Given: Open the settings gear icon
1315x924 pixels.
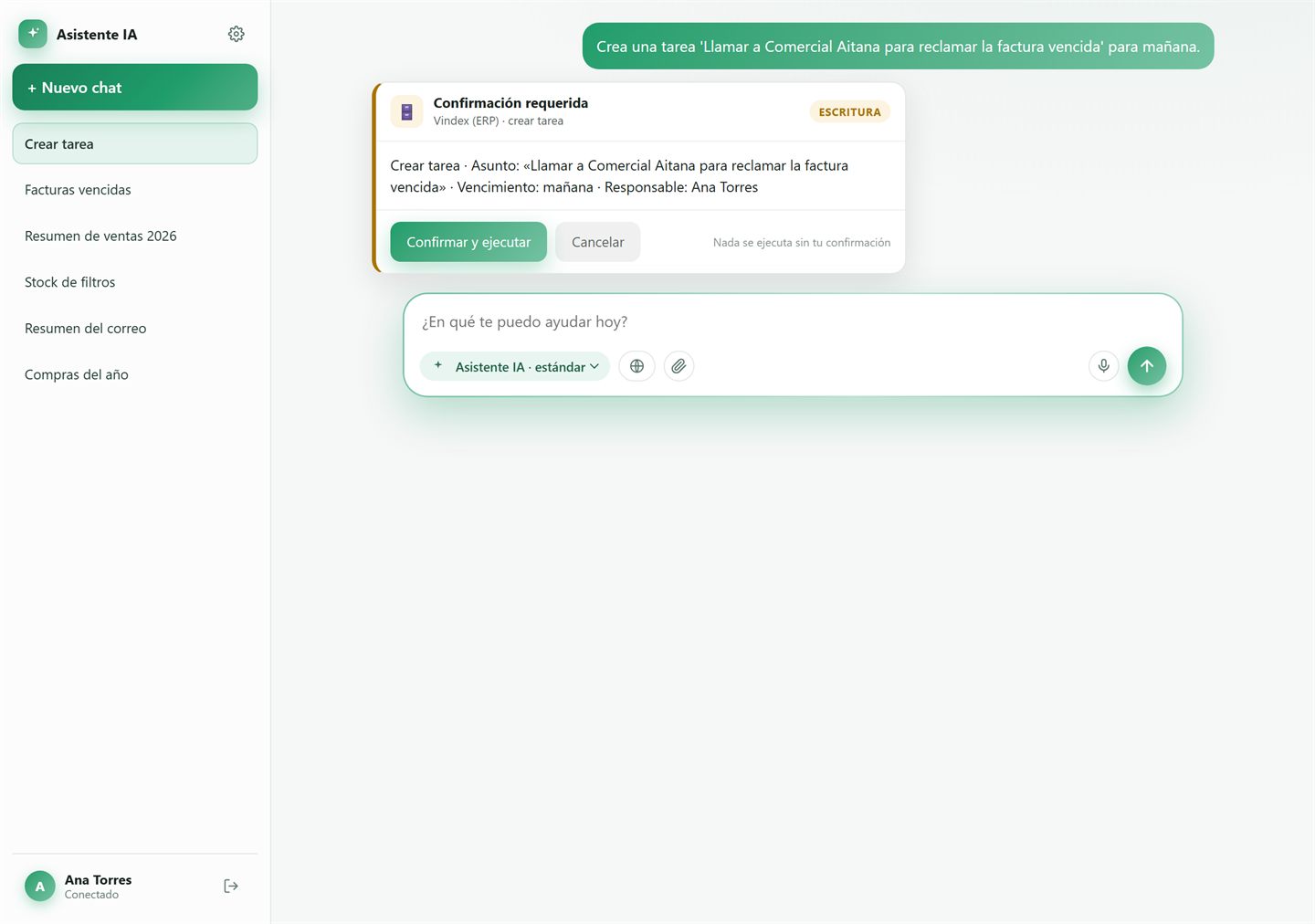Looking at the screenshot, I should [x=236, y=34].
